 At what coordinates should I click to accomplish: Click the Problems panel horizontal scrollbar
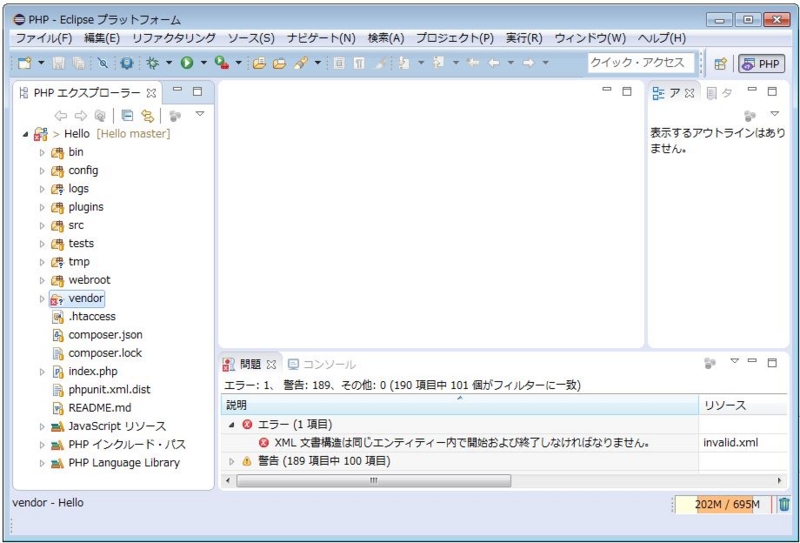click(x=373, y=481)
